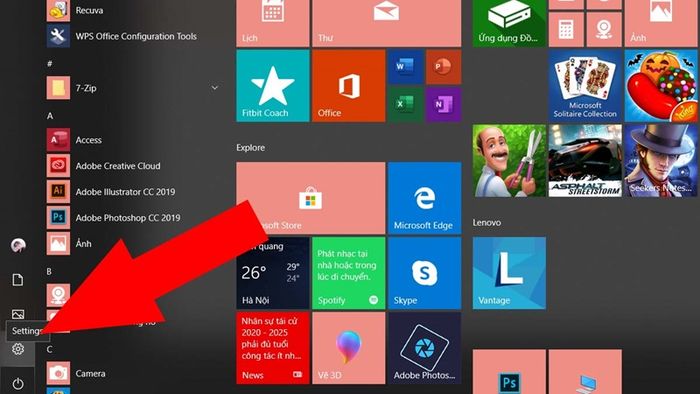Click the Lenovo group heading

click(487, 222)
